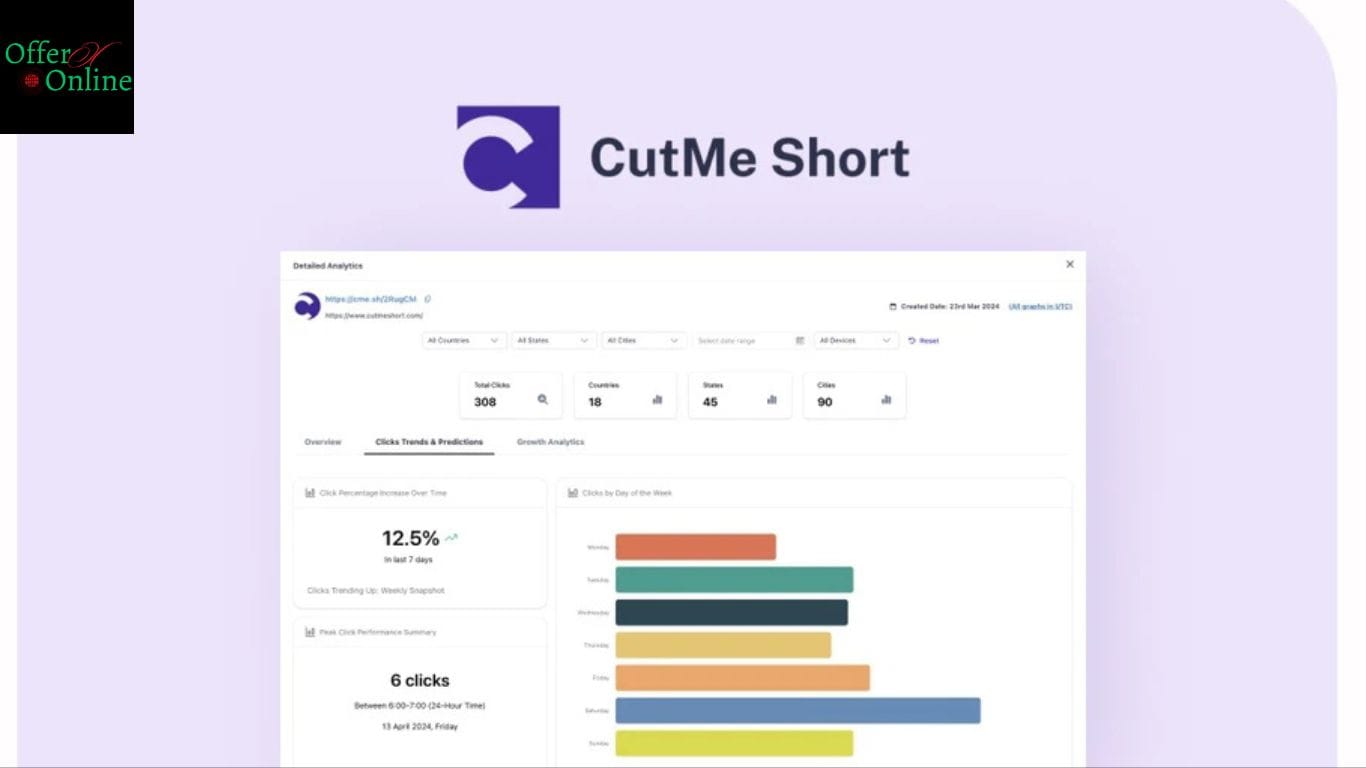The image size is (1366, 768).
Task: Select the Saturday bar in the weekly chart
Action: (795, 711)
